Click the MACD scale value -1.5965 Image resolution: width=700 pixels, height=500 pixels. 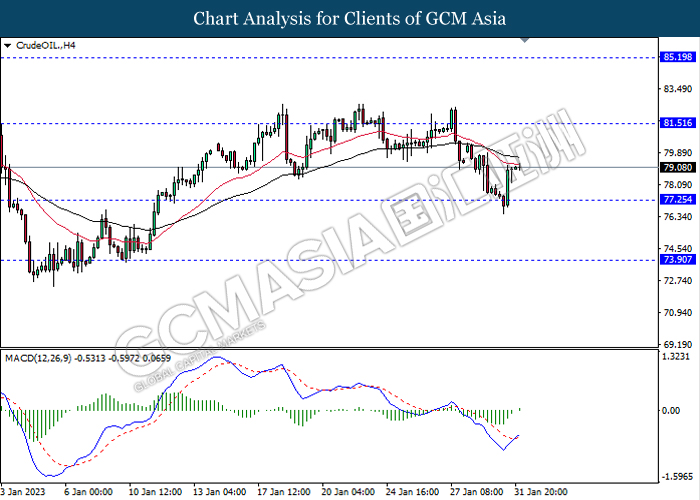click(x=677, y=477)
